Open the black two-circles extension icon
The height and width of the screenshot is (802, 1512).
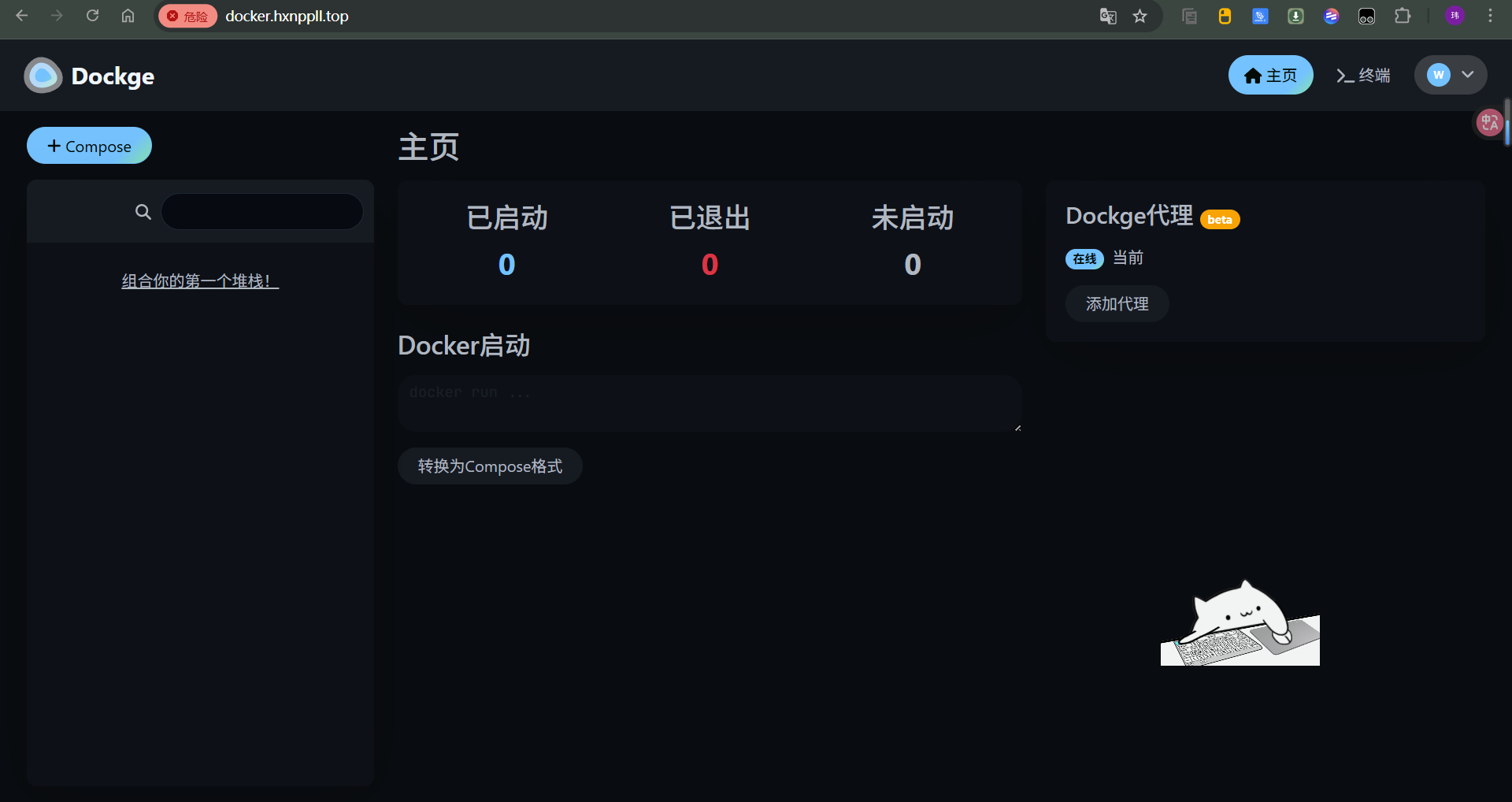[x=1366, y=16]
